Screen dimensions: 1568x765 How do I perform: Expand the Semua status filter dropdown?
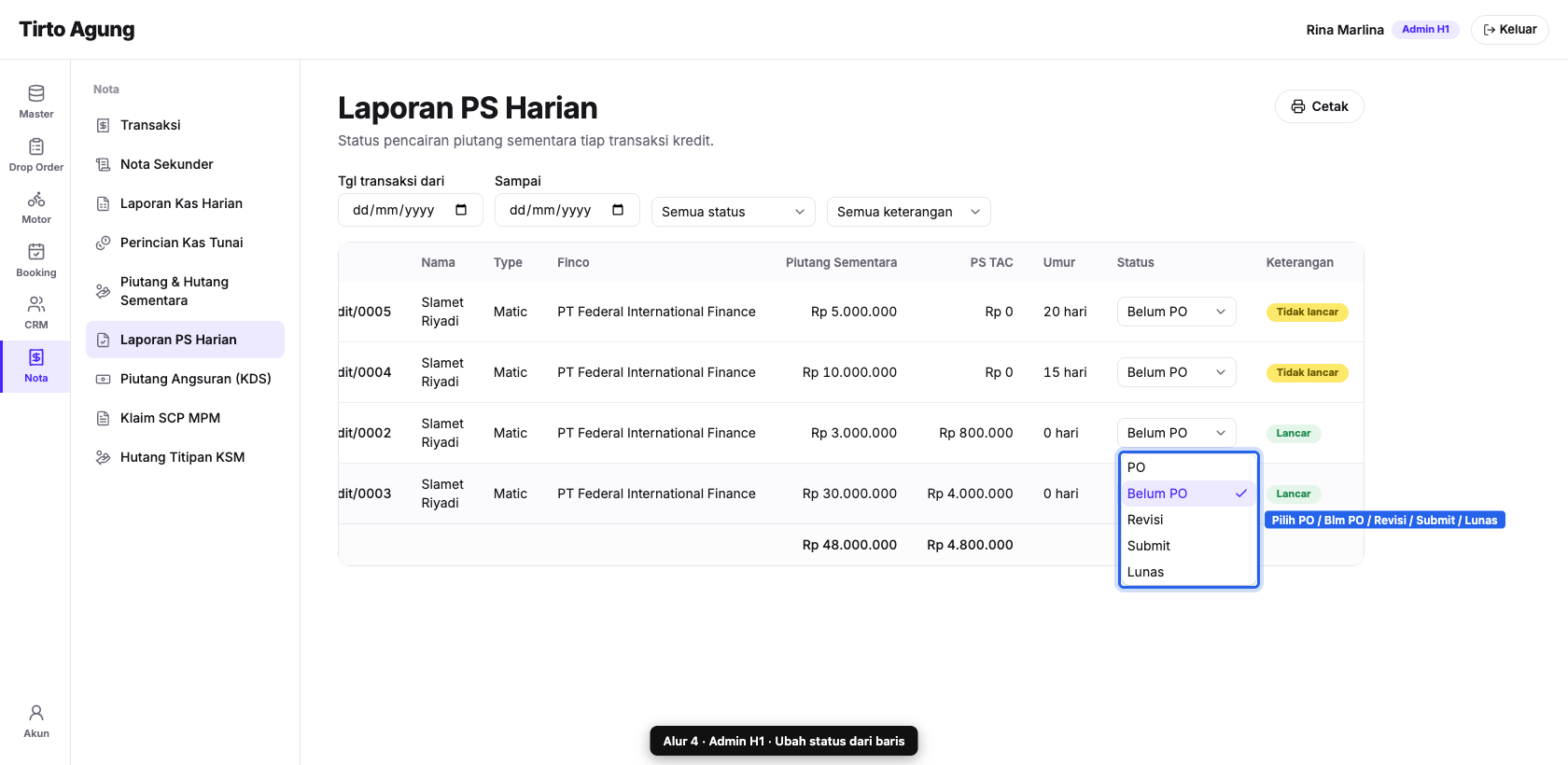point(734,212)
